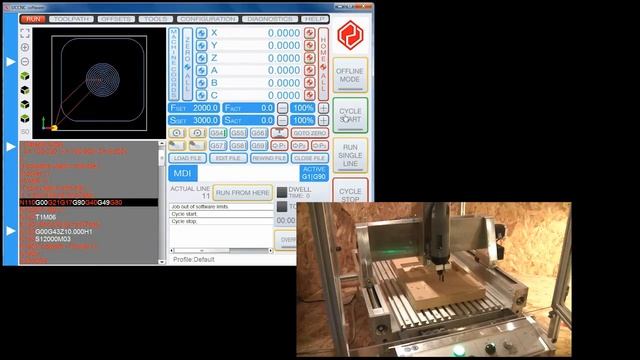Select the RUN tab
This screenshot has width=640, height=360.
click(x=33, y=19)
